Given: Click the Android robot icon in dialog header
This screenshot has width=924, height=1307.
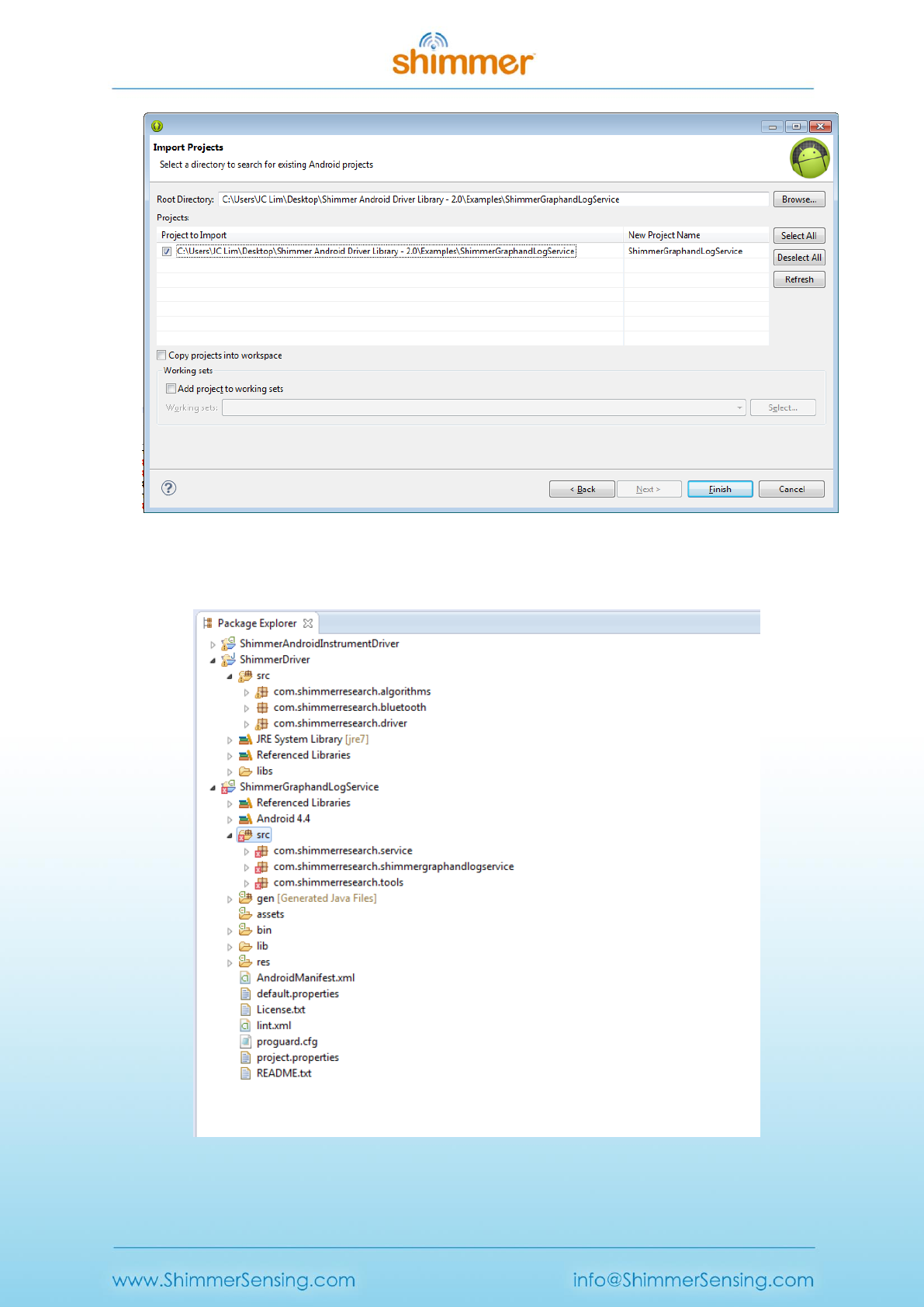Looking at the screenshot, I should click(810, 158).
